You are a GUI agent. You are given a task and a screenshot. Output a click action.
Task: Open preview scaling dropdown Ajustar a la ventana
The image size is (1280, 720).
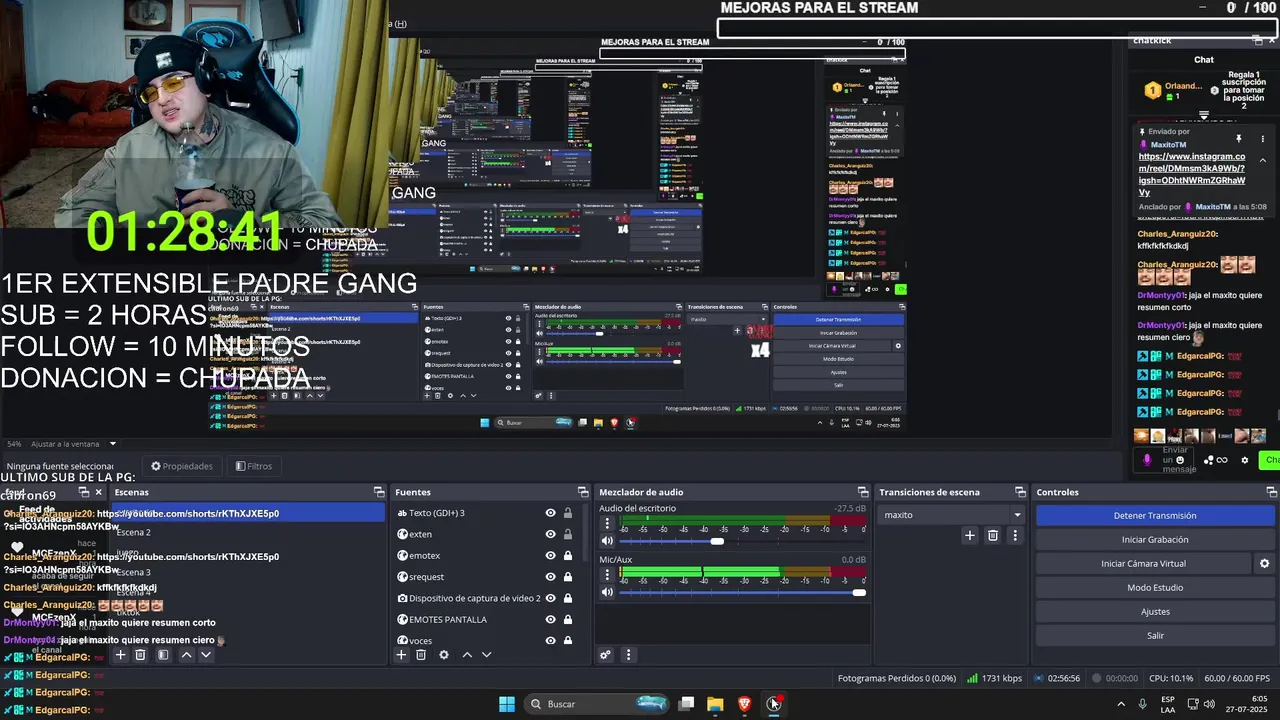pyautogui.click(x=73, y=444)
